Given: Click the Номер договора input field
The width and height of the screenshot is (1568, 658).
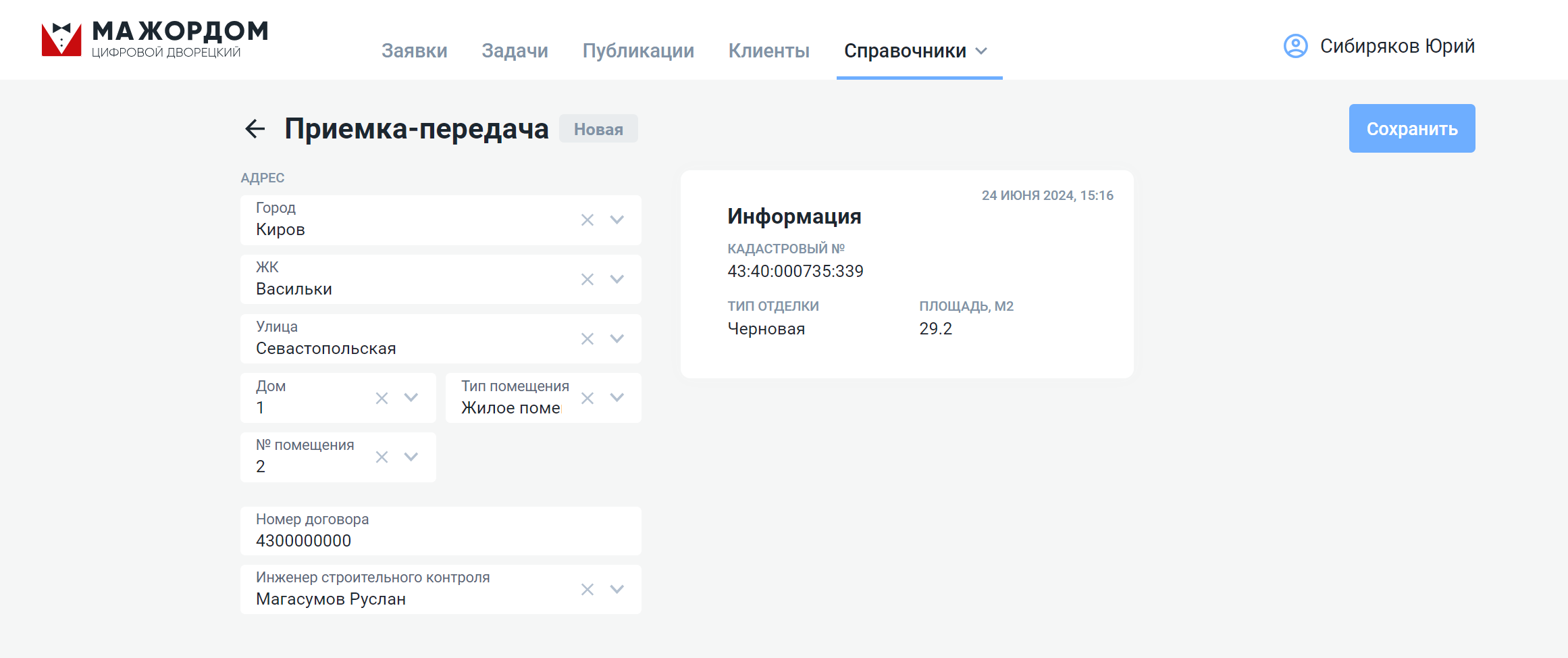Looking at the screenshot, I should 440,540.
